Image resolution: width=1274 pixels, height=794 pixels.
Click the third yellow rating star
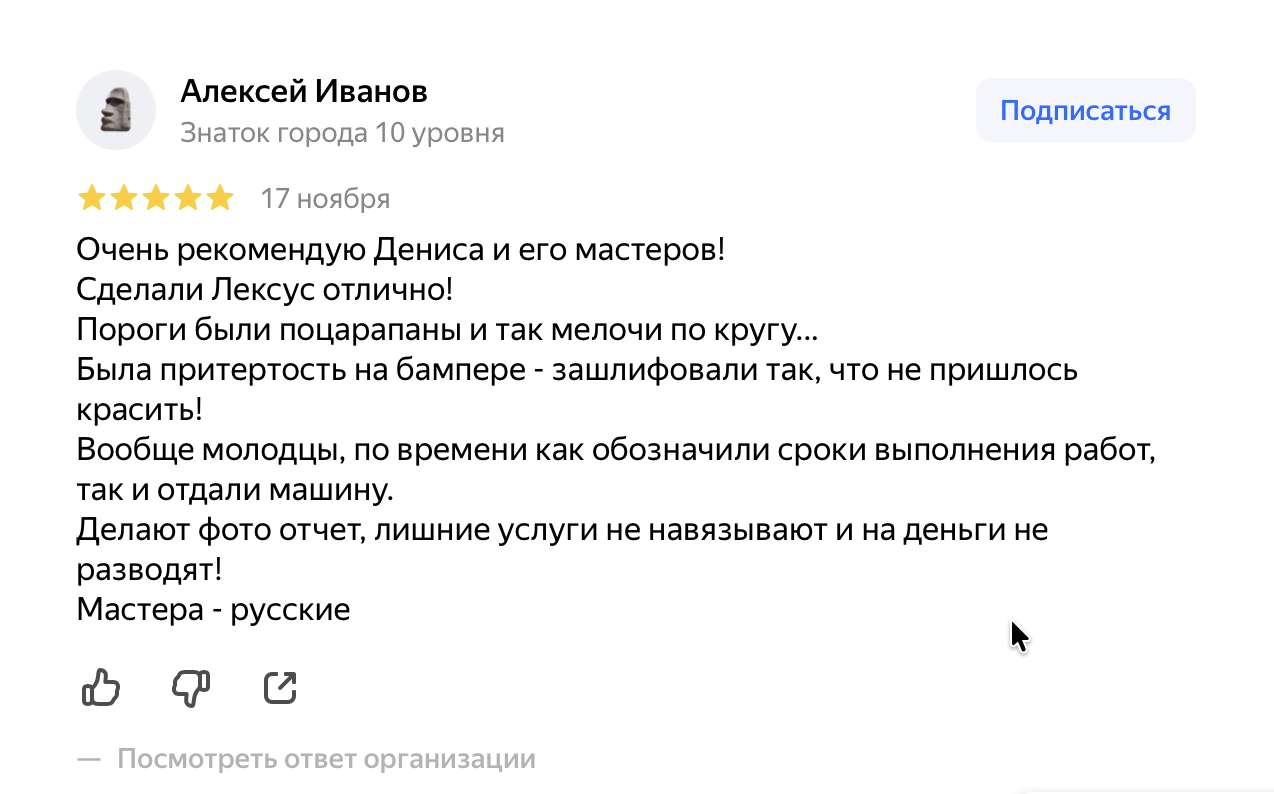click(x=155, y=198)
